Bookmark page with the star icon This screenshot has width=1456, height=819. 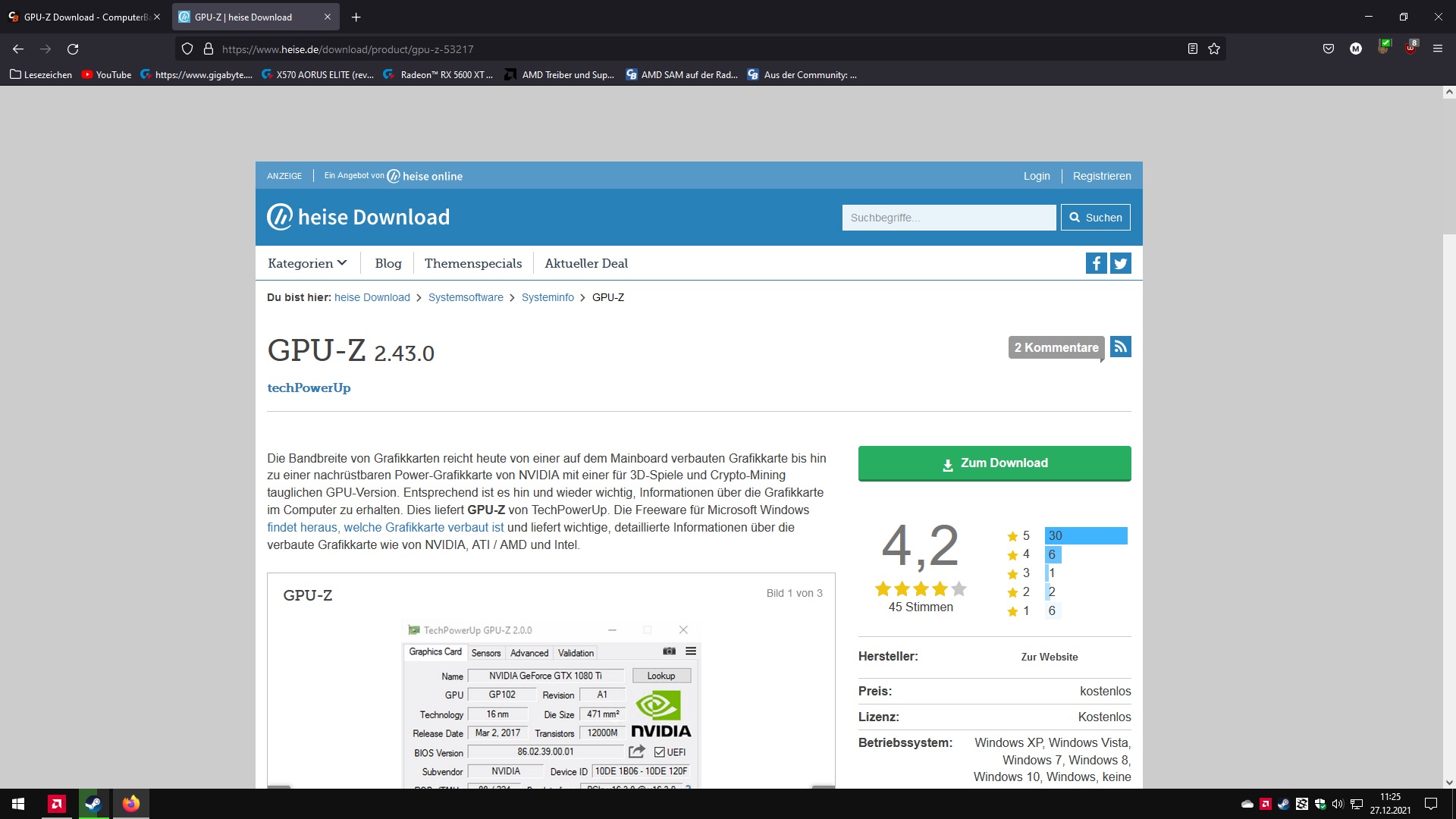[x=1214, y=49]
